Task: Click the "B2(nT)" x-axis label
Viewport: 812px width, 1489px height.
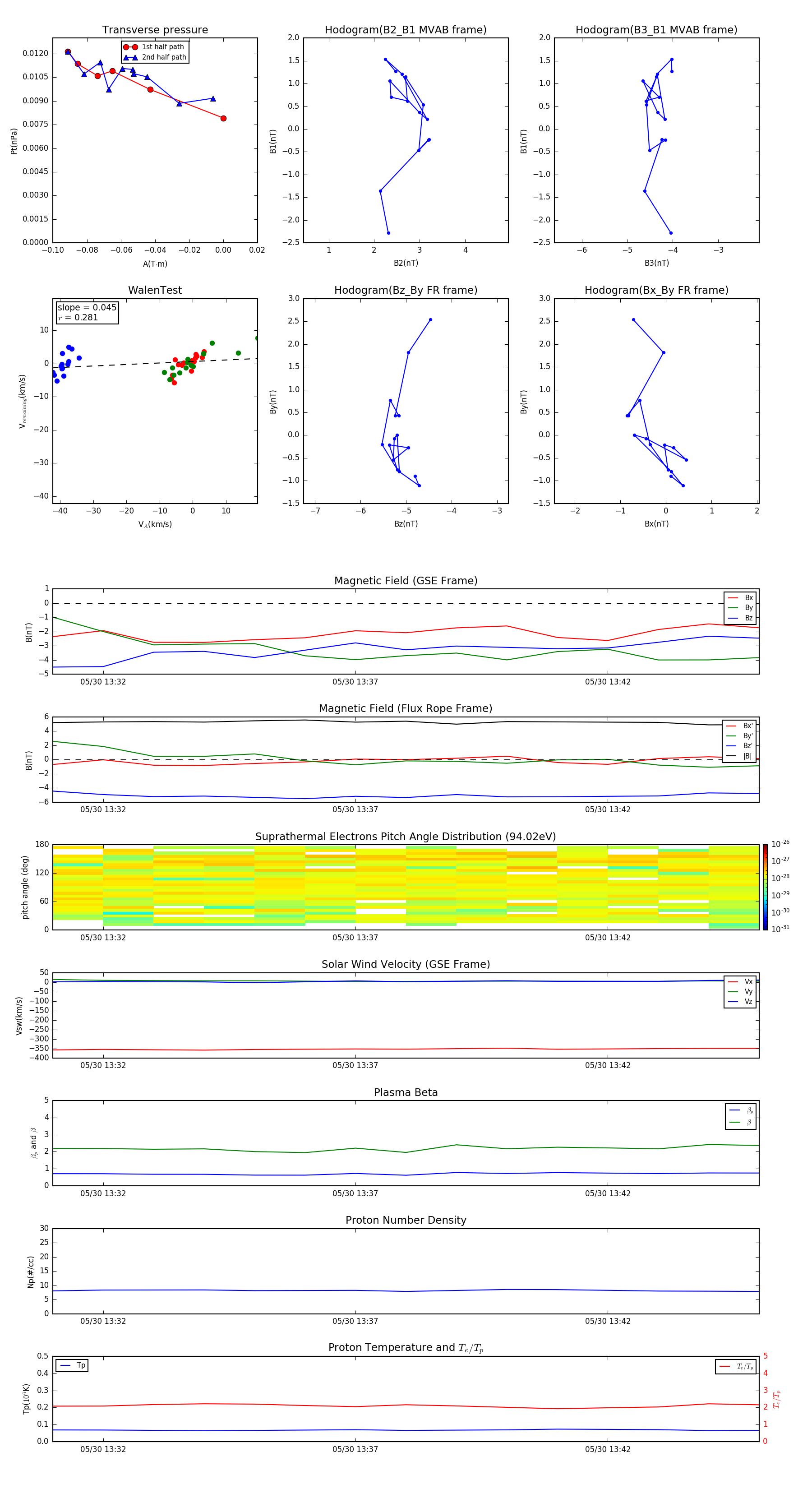Action: [x=406, y=263]
